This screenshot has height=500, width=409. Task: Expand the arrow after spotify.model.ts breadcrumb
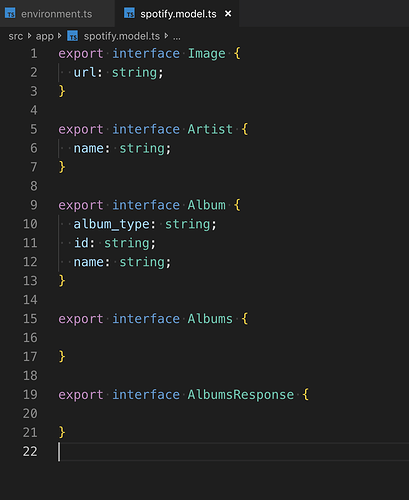pyautogui.click(x=166, y=36)
